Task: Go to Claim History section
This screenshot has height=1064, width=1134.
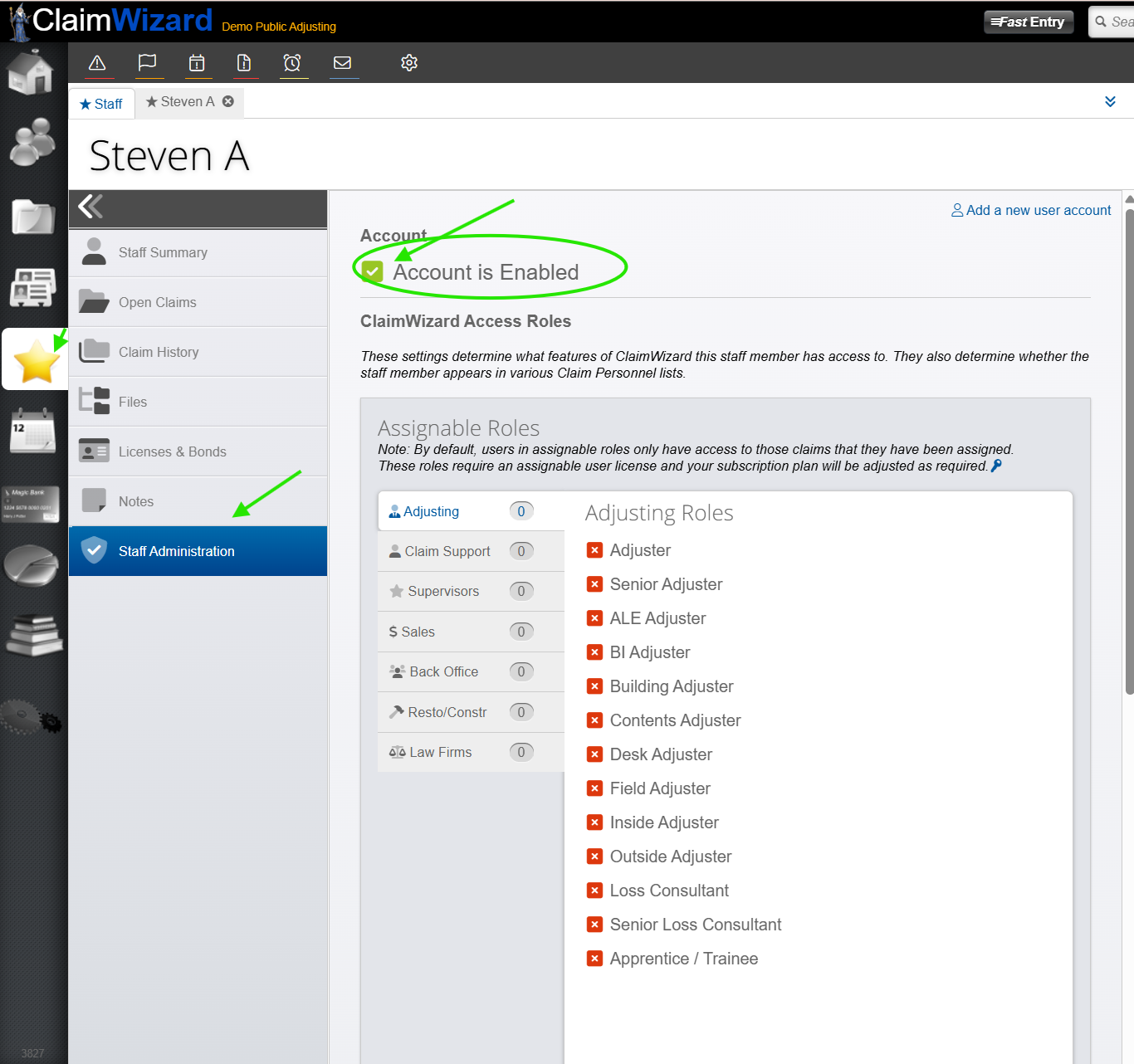Action: 198,352
